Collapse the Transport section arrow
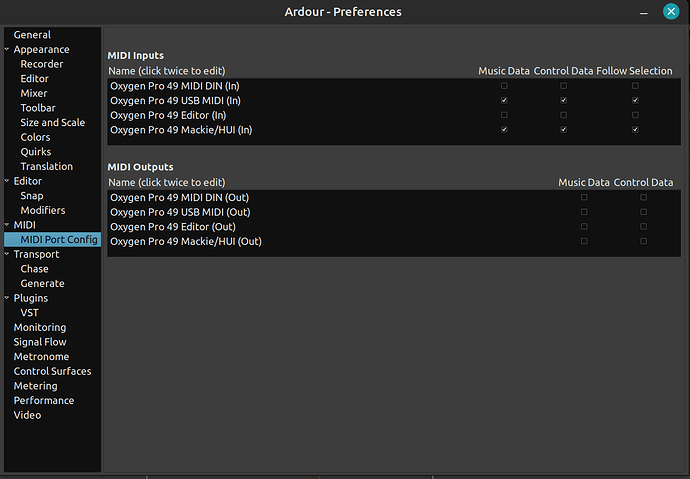 tap(7, 254)
